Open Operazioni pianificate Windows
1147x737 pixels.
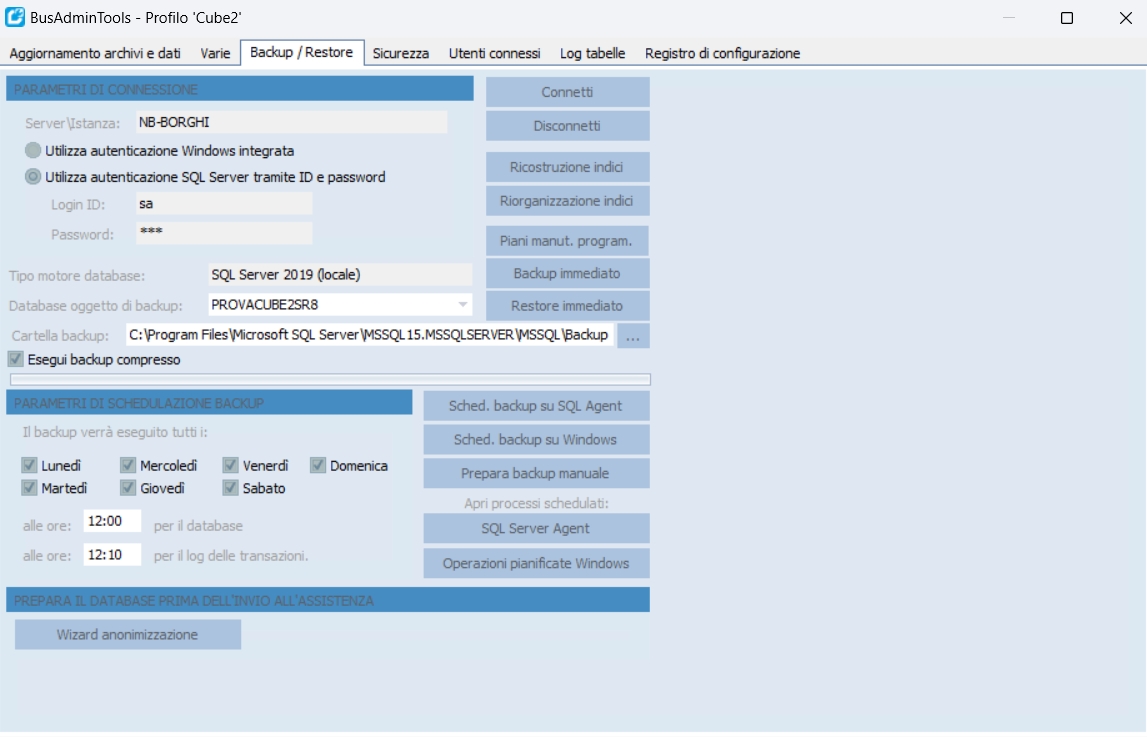click(536, 563)
